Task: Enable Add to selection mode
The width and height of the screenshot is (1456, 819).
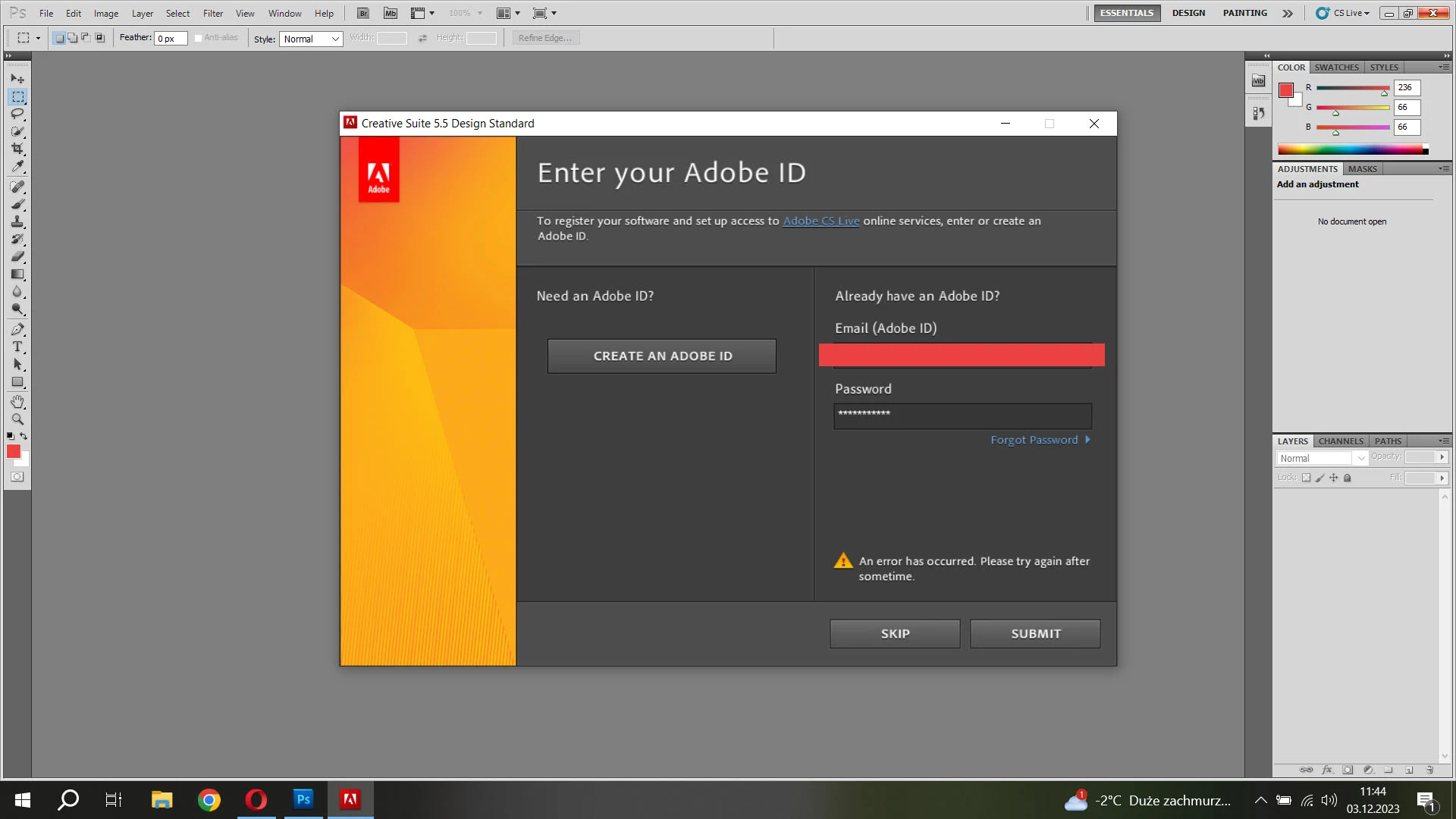Action: tap(73, 38)
